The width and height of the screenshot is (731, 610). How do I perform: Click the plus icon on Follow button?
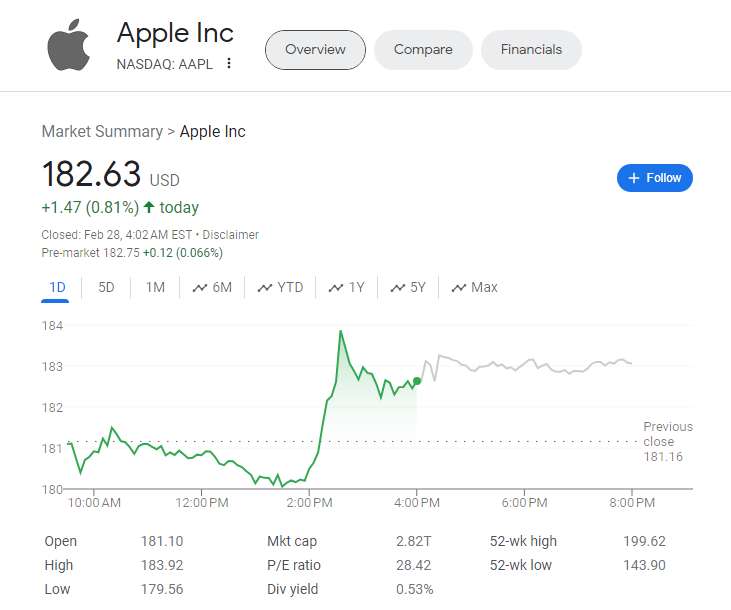pyautogui.click(x=633, y=178)
